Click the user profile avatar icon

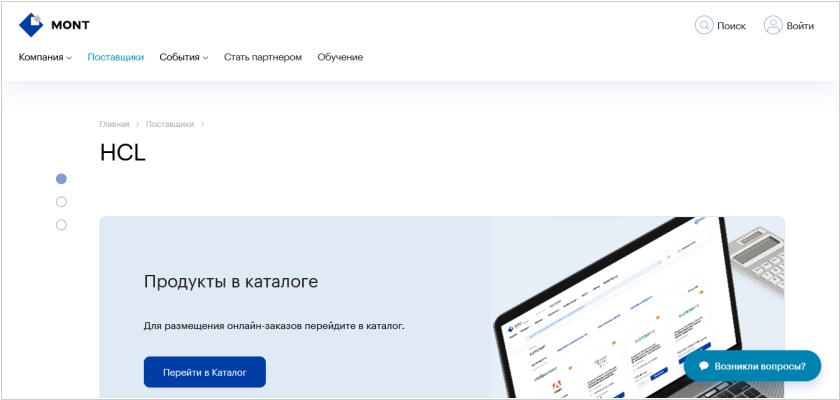pyautogui.click(x=773, y=25)
